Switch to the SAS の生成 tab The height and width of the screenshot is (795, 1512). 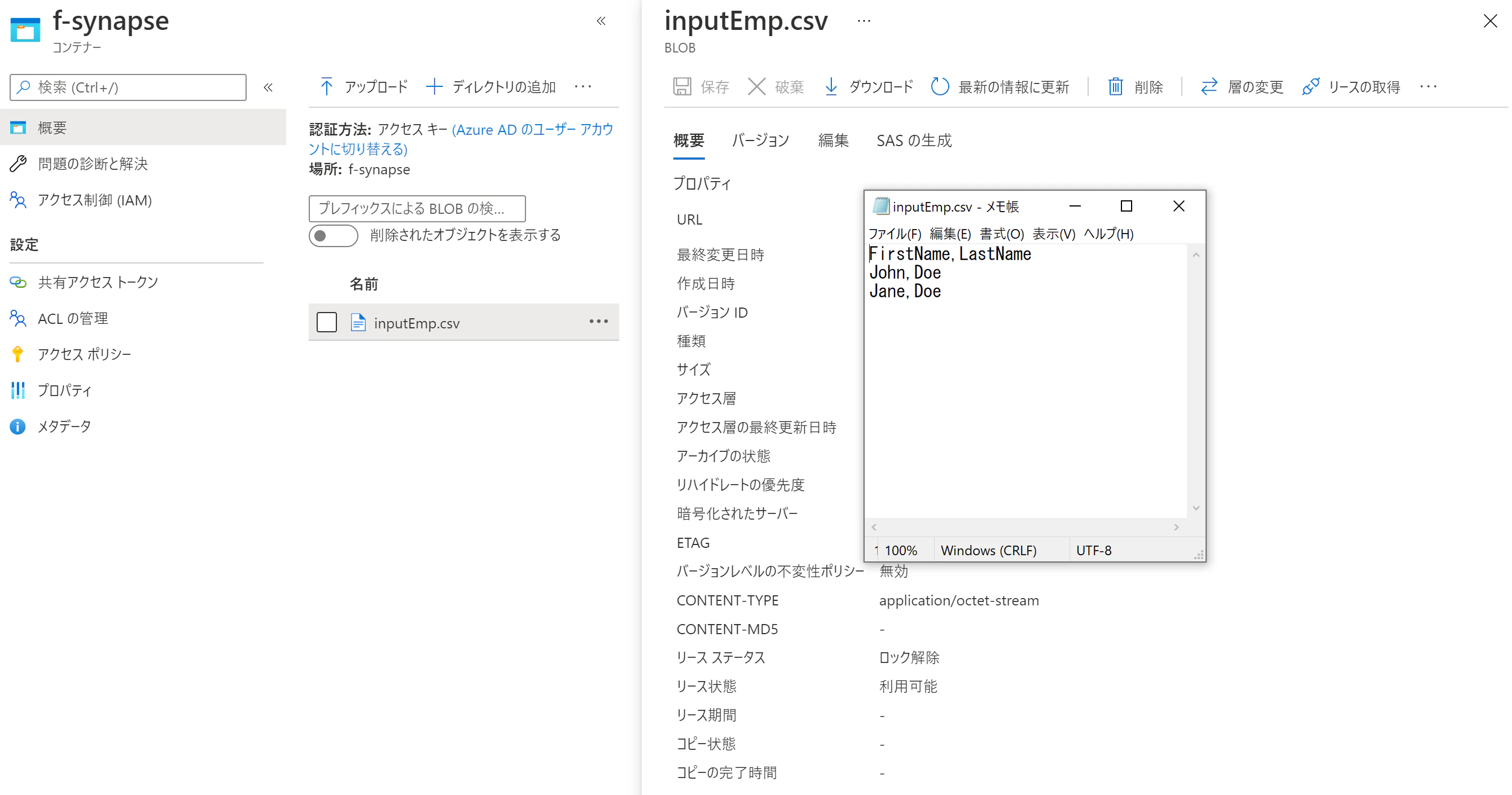pyautogui.click(x=914, y=142)
